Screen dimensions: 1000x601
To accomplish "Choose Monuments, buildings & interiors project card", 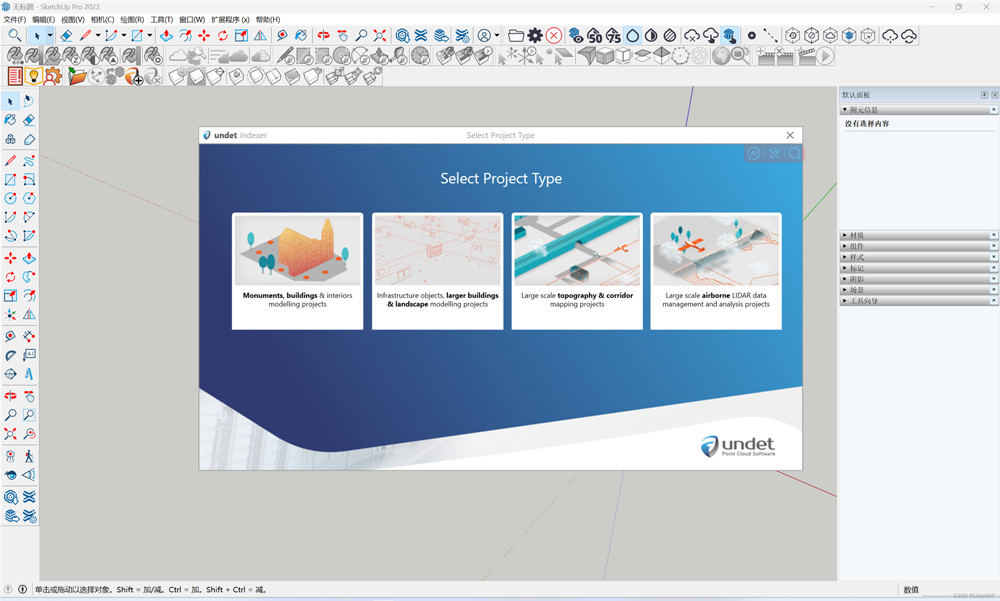I will pos(297,271).
